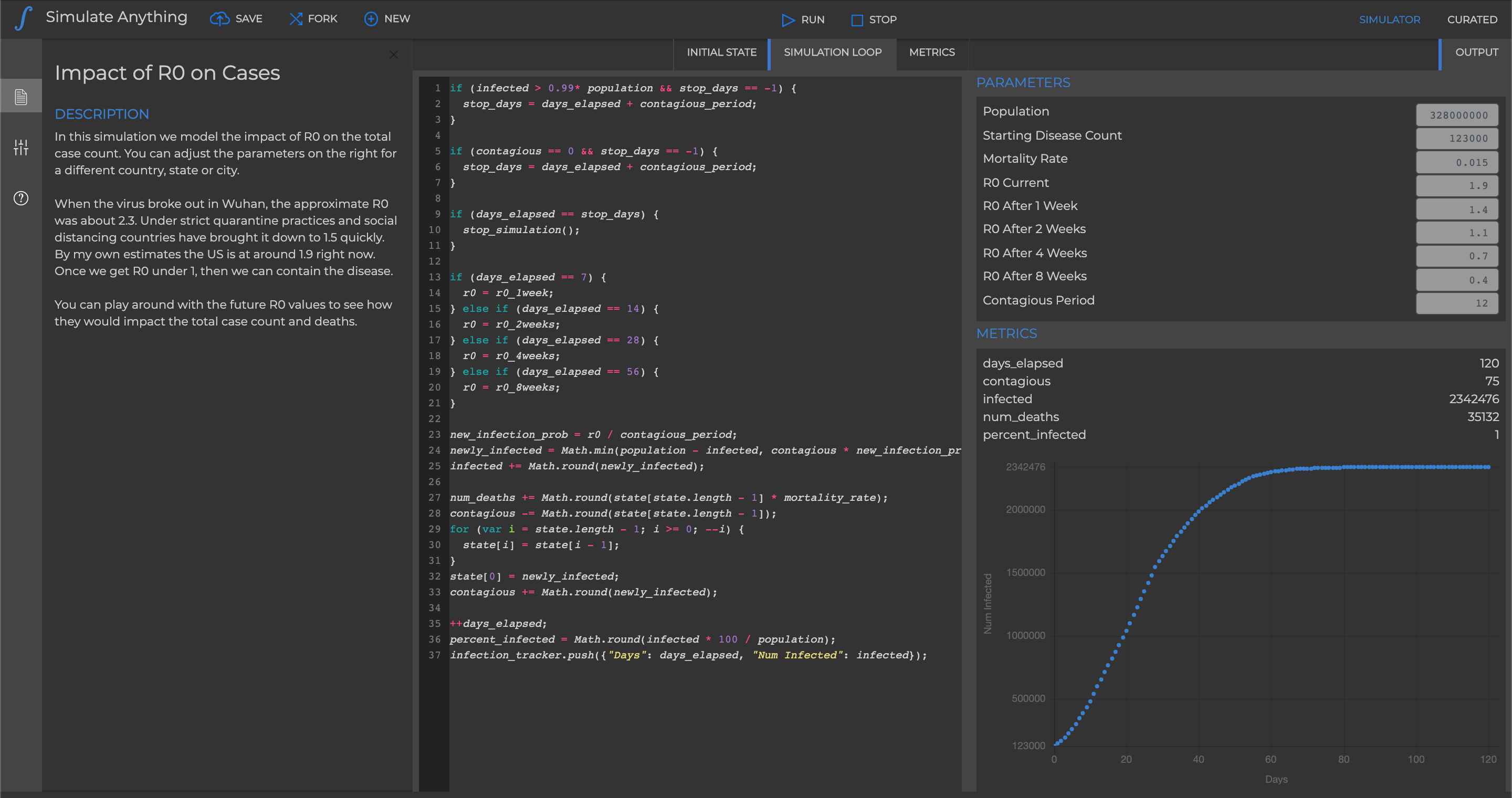The width and height of the screenshot is (1512, 798).
Task: Click the Save cloud icon
Action: point(219,19)
